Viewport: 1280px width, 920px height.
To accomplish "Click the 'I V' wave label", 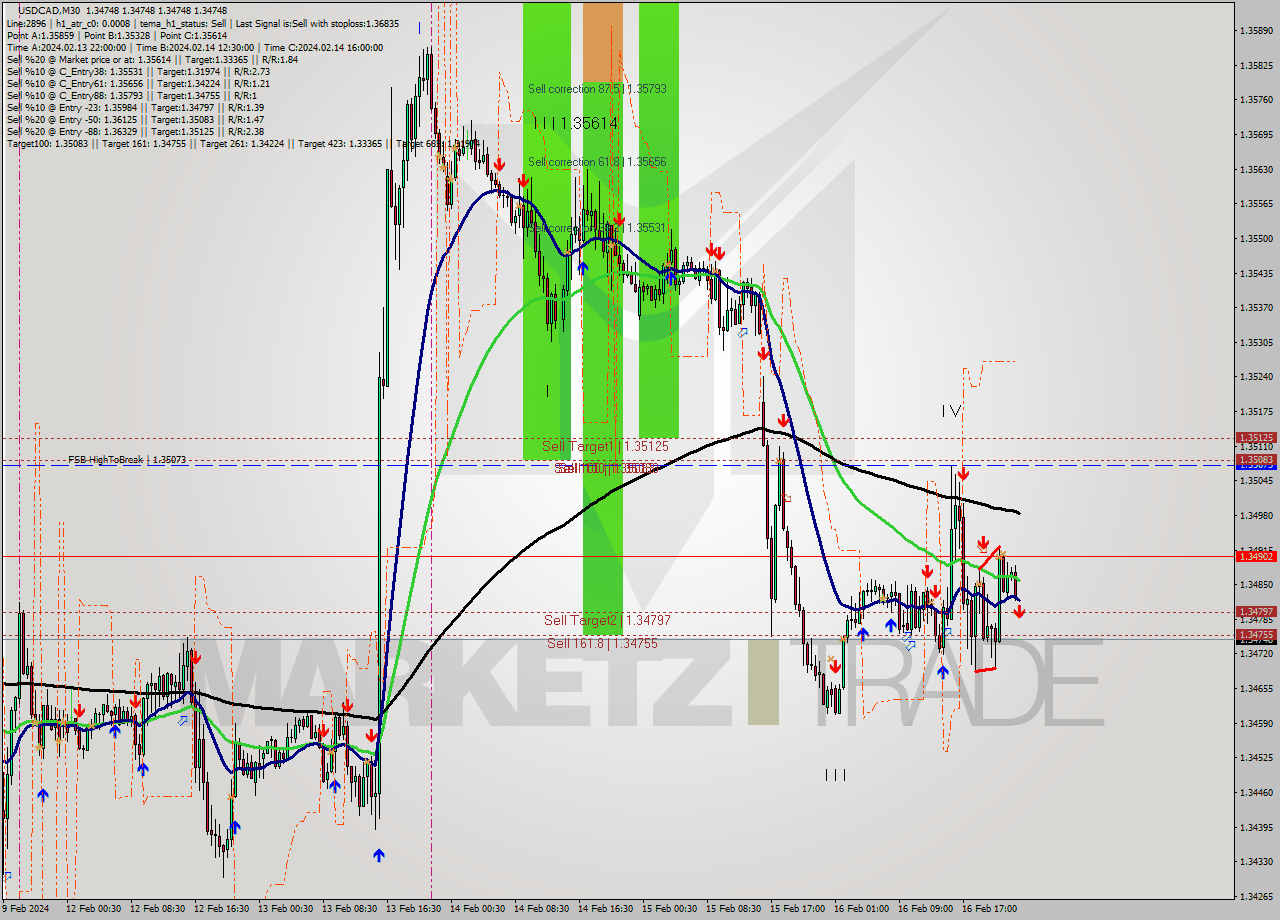I will point(951,410).
